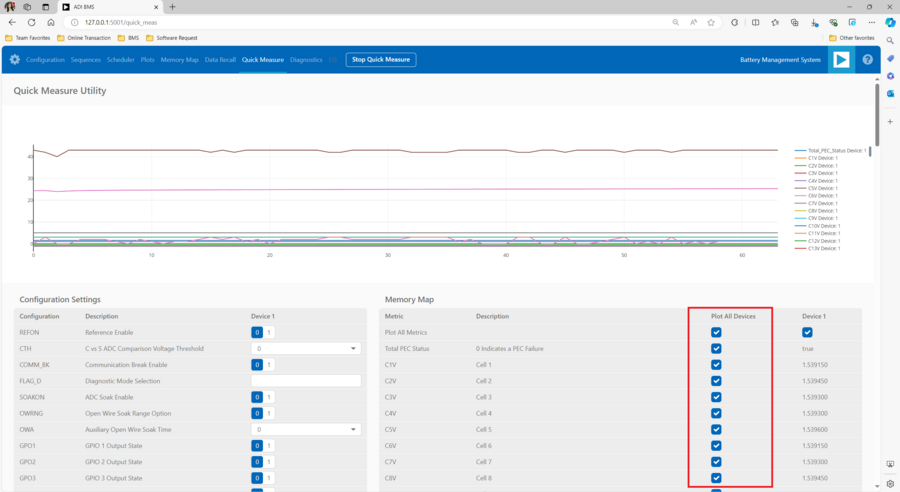The image size is (900, 492).
Task: Toggle the Total PEC Status plot checkbox
Action: (x=716, y=348)
